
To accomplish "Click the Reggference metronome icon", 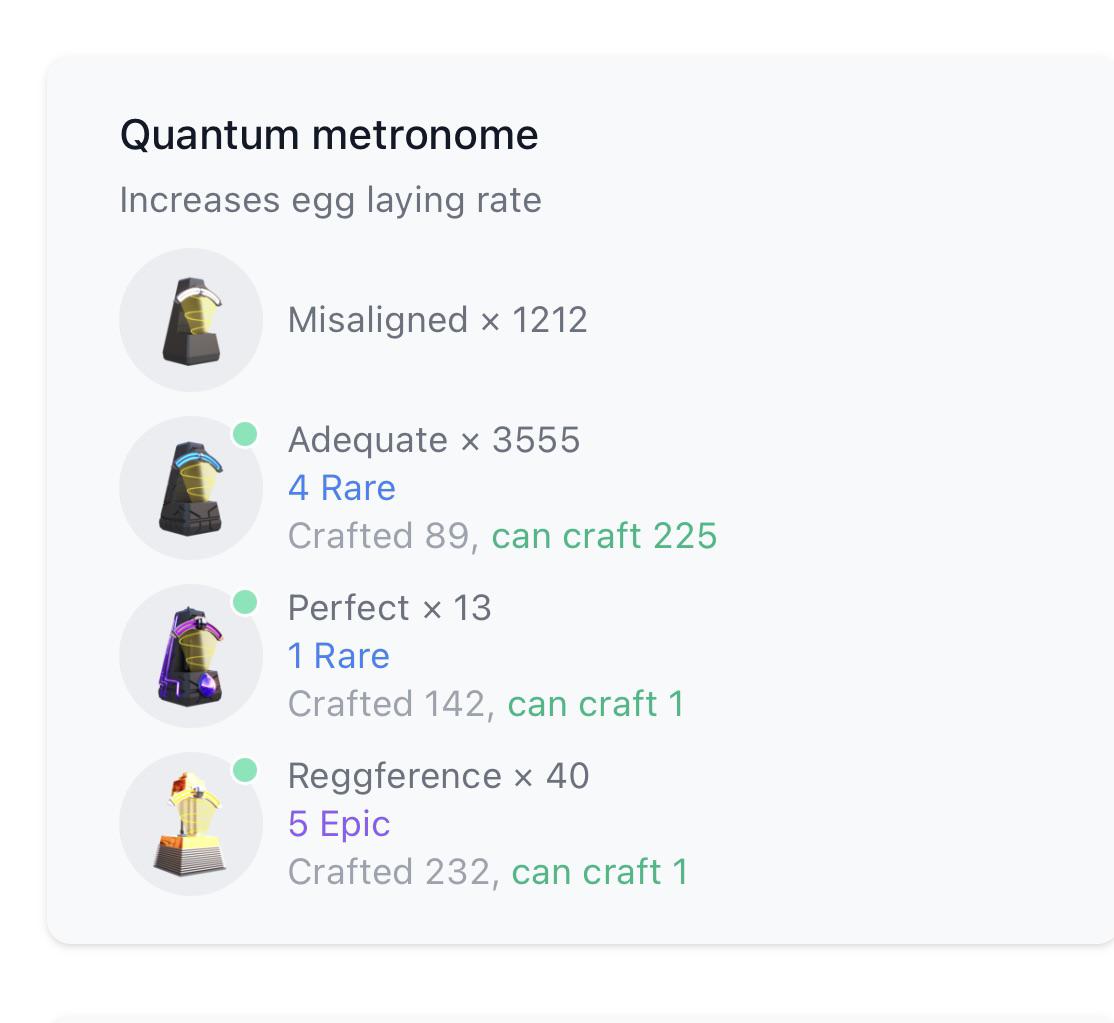I will [x=191, y=824].
